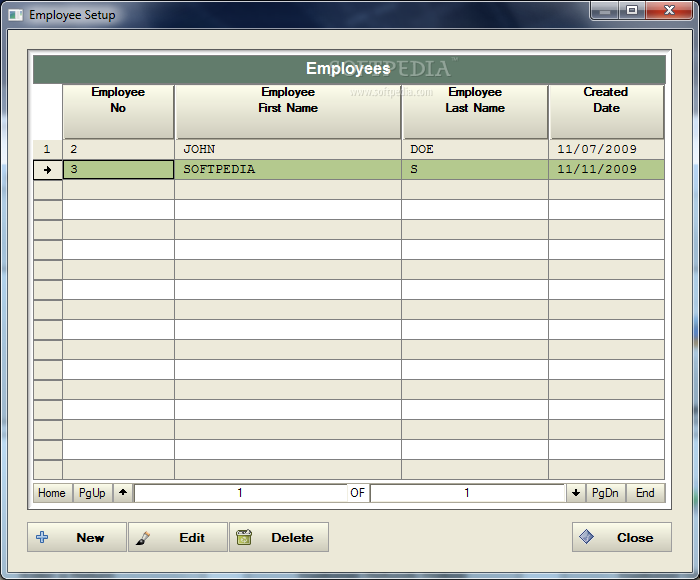The height and width of the screenshot is (580, 700).
Task: Click the current-row arrow indicator
Action: point(48,170)
